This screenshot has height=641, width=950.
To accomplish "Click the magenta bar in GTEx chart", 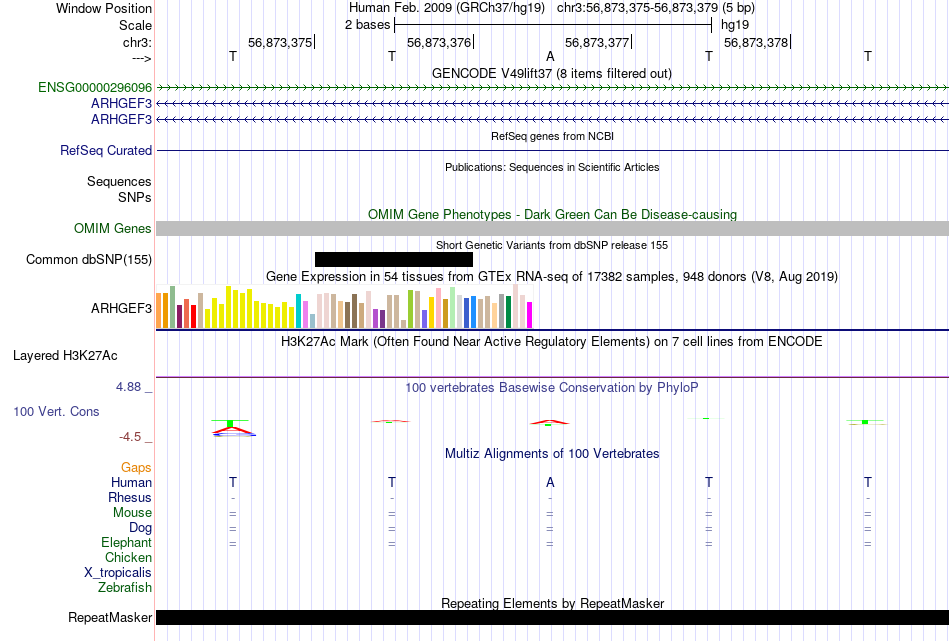I will (x=529, y=315).
